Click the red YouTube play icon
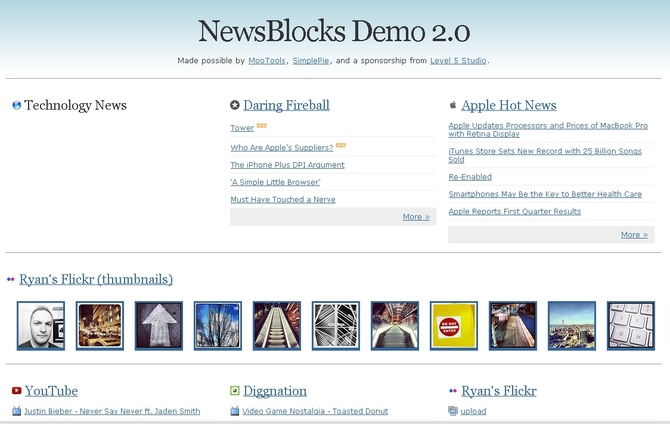Viewport: 670px width, 424px height. (x=17, y=390)
